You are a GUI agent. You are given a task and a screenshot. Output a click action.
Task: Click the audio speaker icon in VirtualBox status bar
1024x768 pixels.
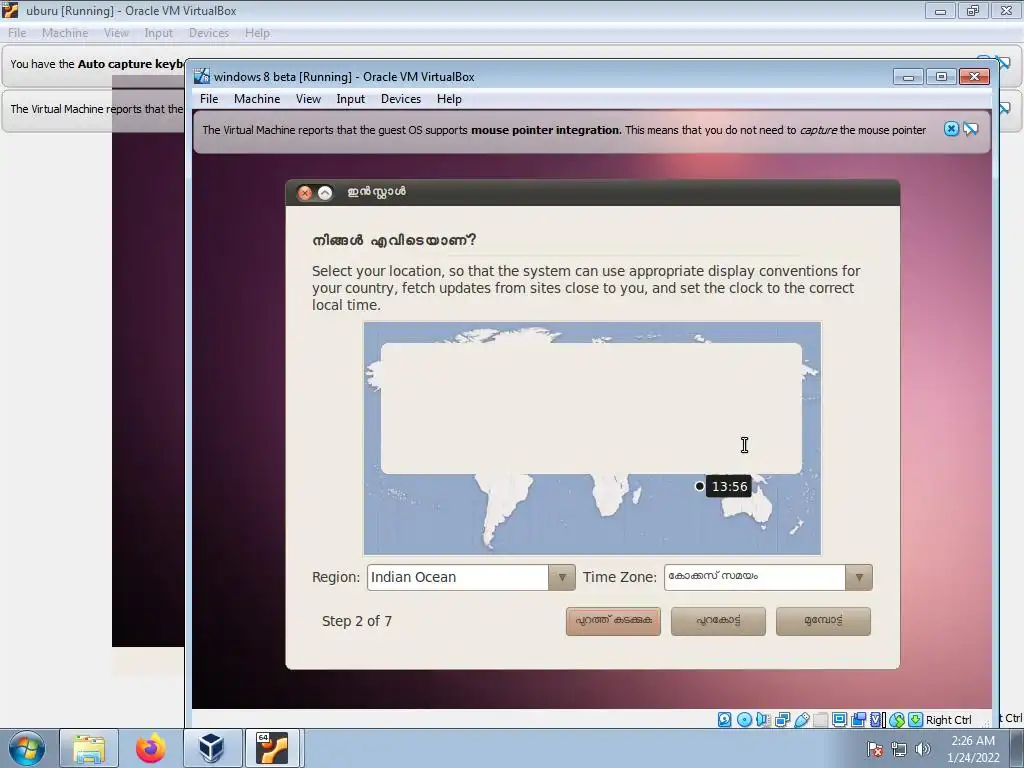click(x=763, y=720)
